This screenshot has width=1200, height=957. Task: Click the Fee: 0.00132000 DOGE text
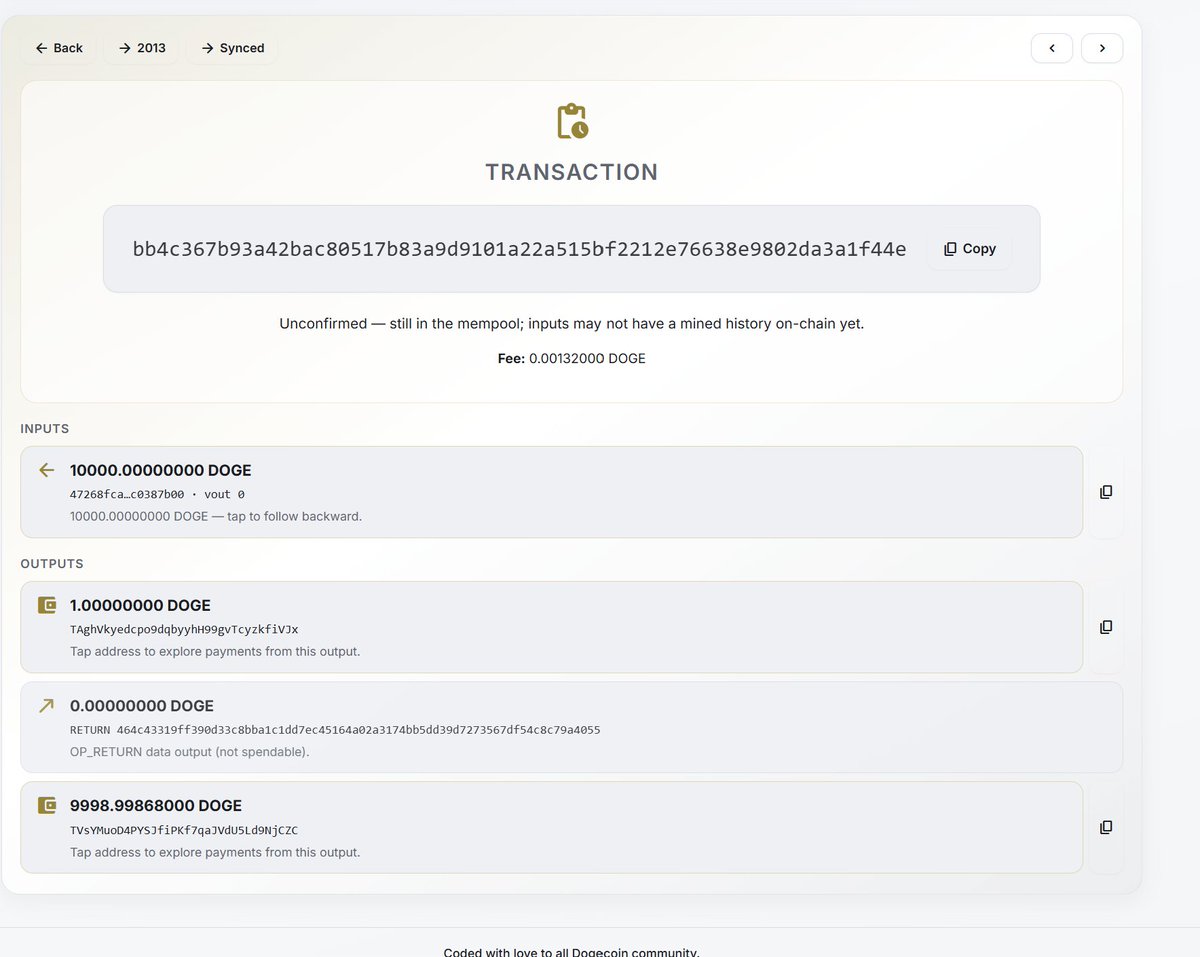(572, 358)
